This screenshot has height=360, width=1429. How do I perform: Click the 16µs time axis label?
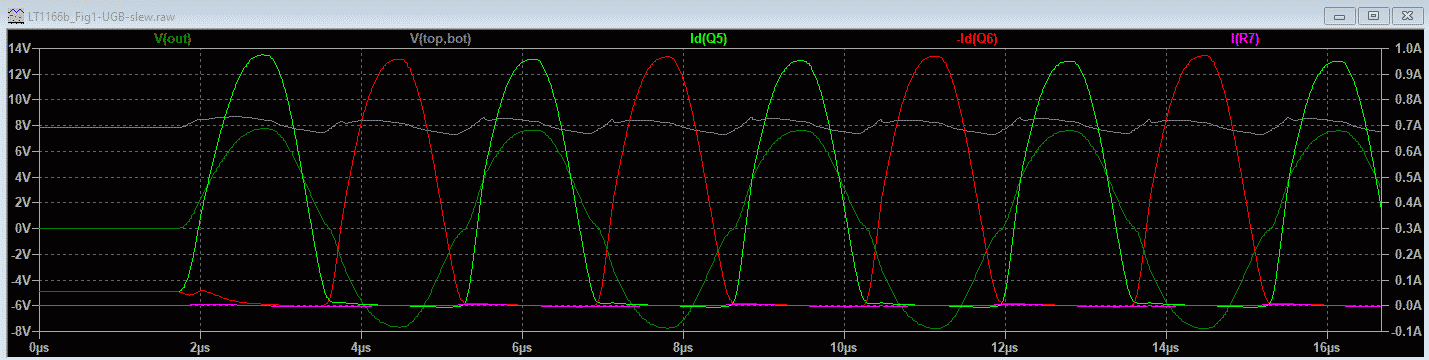(1325, 346)
